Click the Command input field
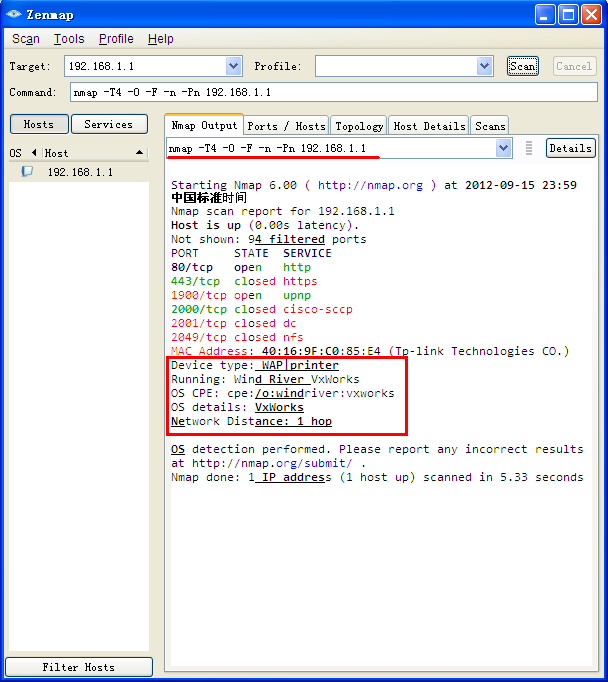The height and width of the screenshot is (682, 608). [x=334, y=92]
